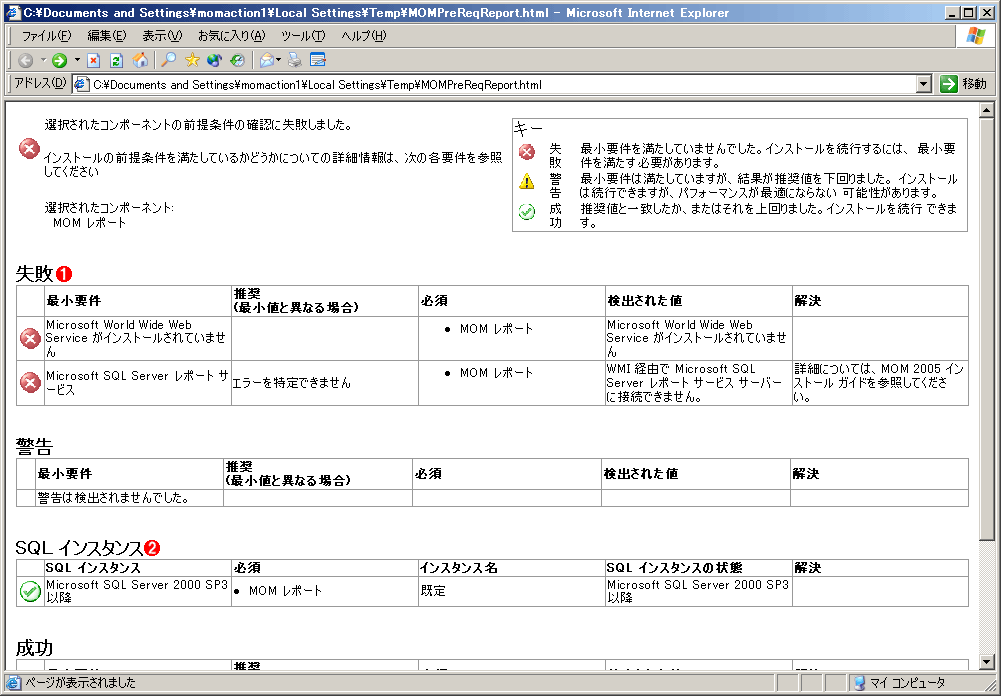This screenshot has width=1001, height=696.
Task: Click the 警告 section heading
Action: pos(34,447)
